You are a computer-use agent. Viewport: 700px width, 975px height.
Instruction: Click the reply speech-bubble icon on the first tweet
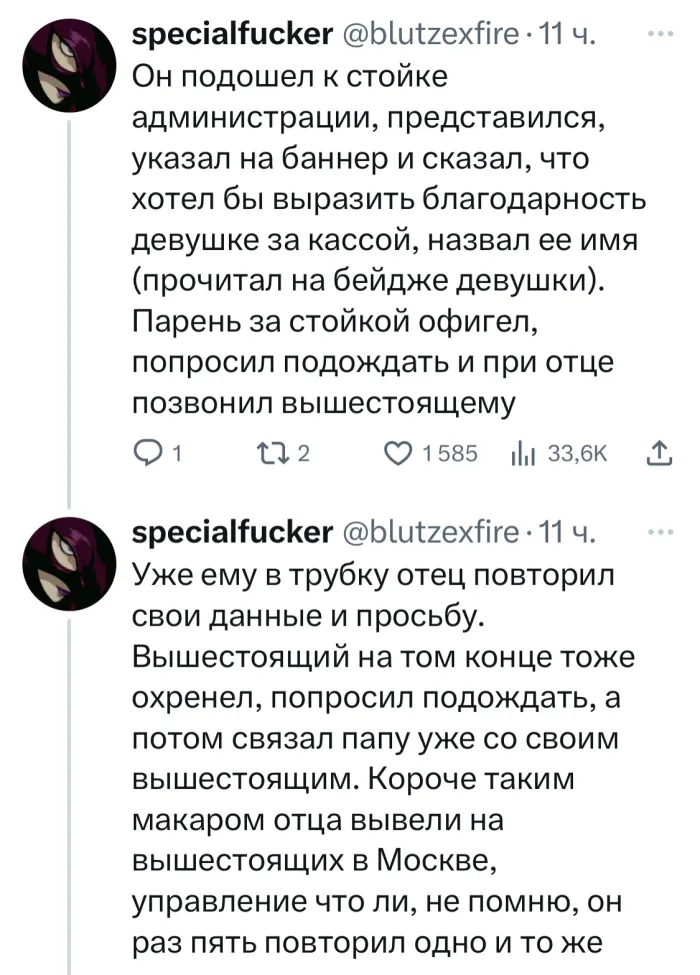point(147,455)
